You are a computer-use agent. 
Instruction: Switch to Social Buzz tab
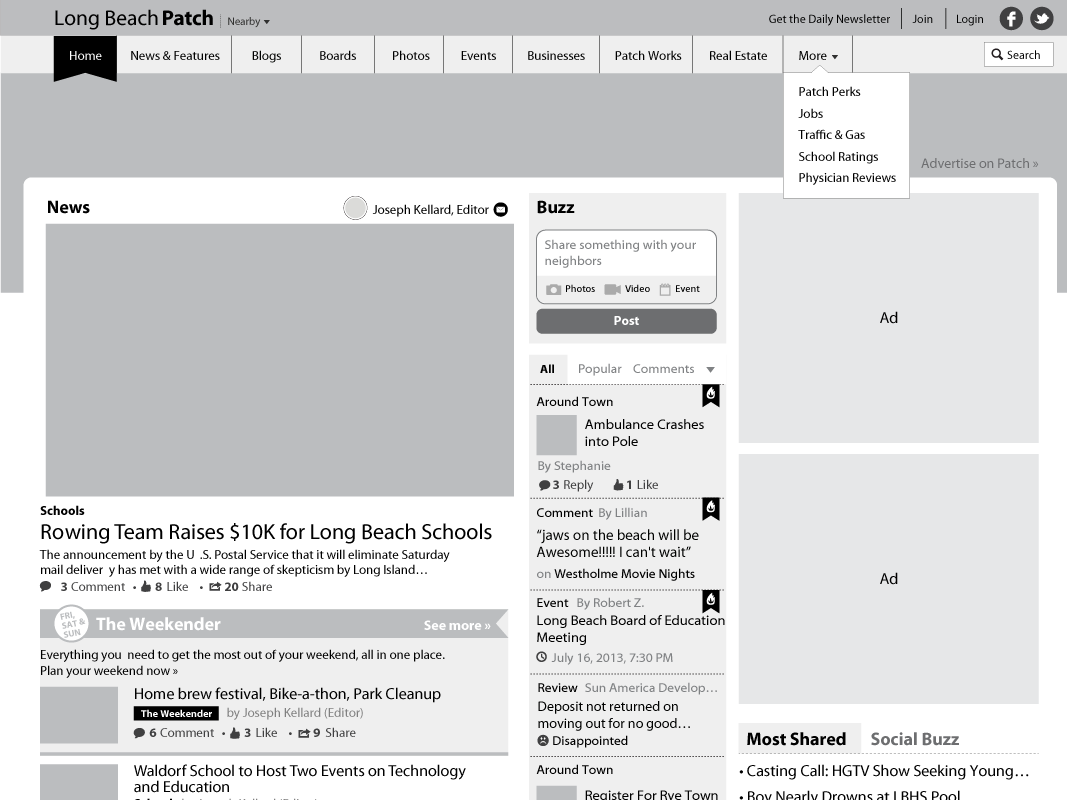click(x=915, y=739)
